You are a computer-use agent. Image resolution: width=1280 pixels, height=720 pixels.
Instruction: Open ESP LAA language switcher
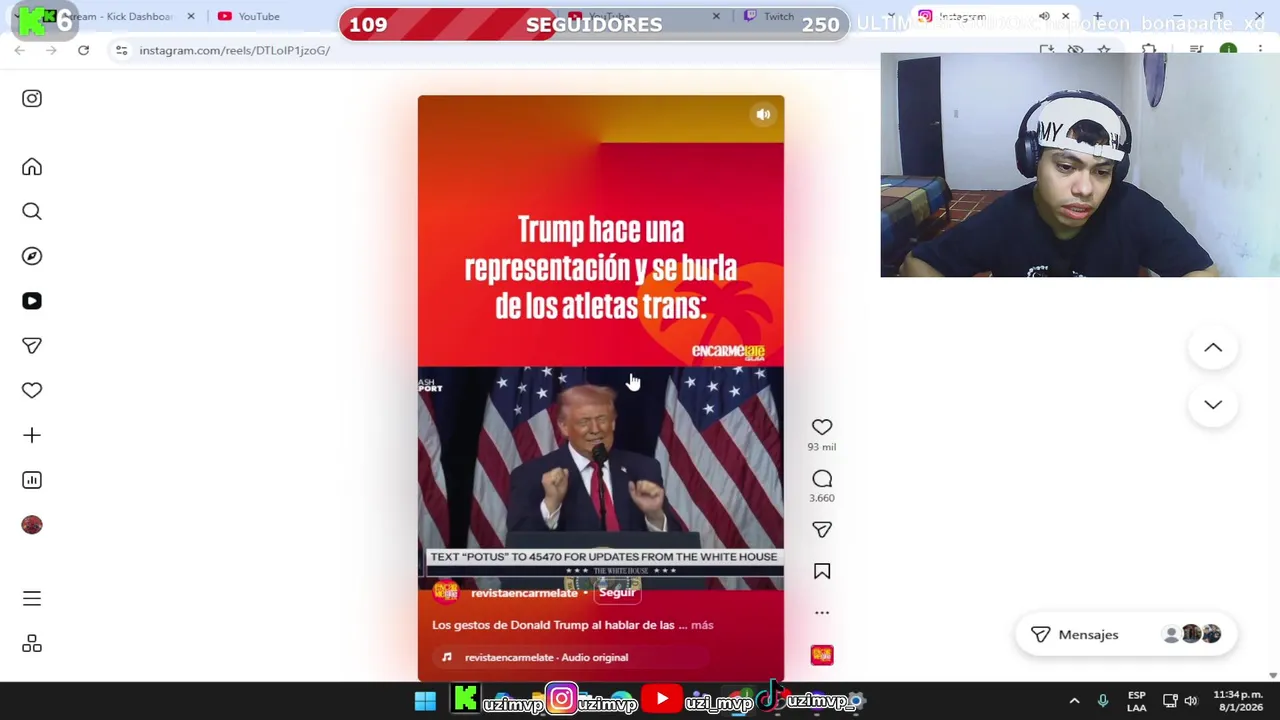(x=1137, y=701)
